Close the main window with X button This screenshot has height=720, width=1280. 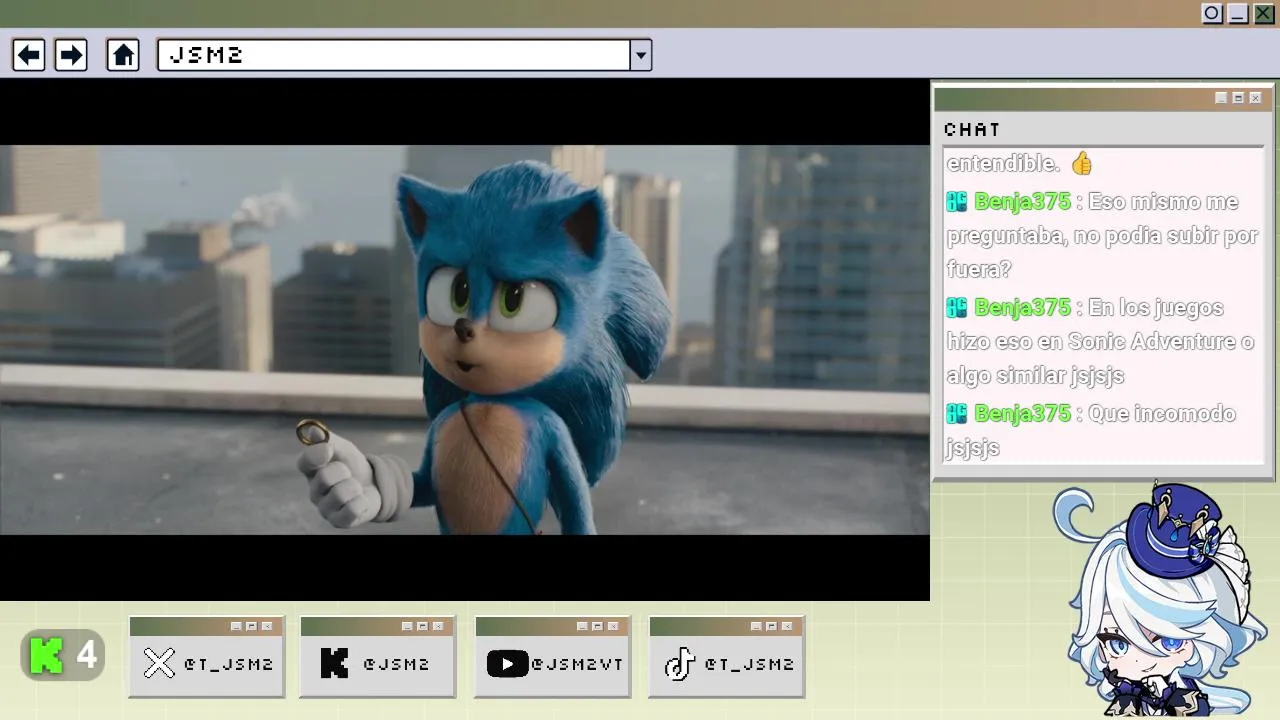pos(1264,13)
